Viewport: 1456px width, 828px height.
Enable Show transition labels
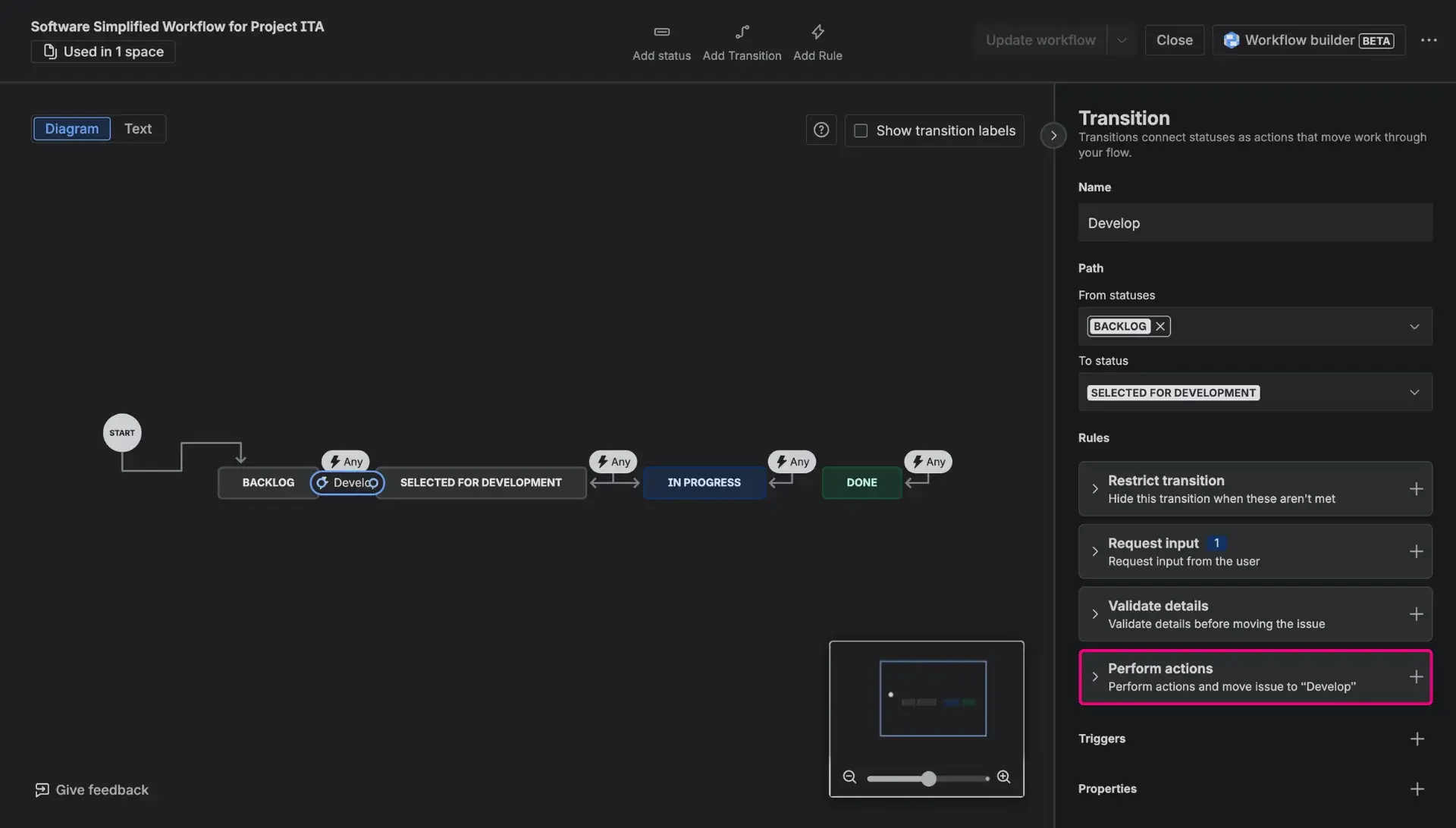tap(860, 130)
